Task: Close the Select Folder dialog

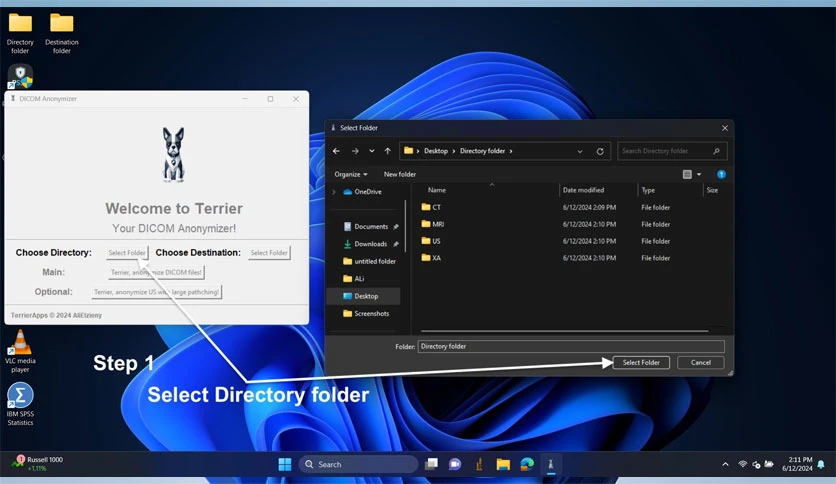Action: [x=725, y=128]
